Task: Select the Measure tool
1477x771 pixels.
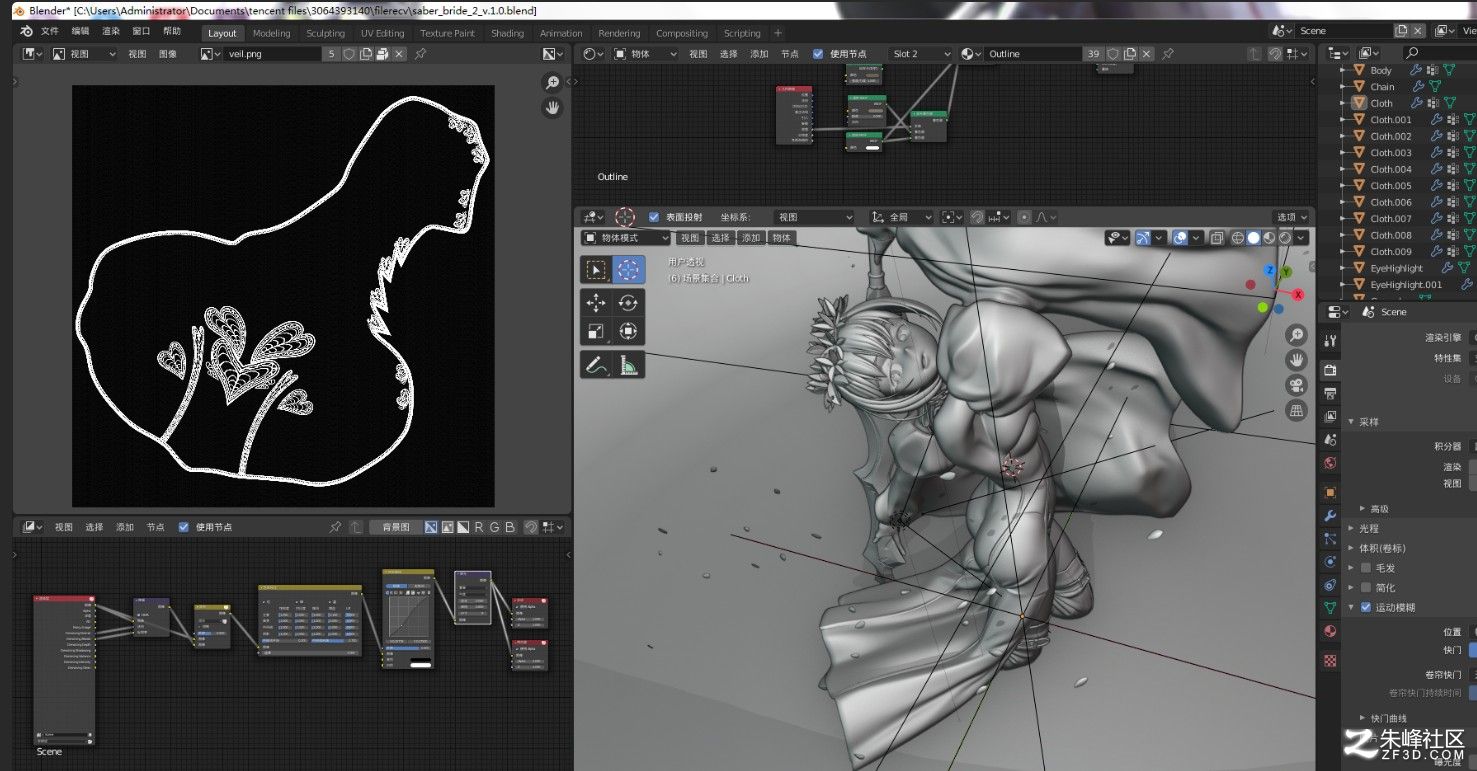Action: click(628, 365)
